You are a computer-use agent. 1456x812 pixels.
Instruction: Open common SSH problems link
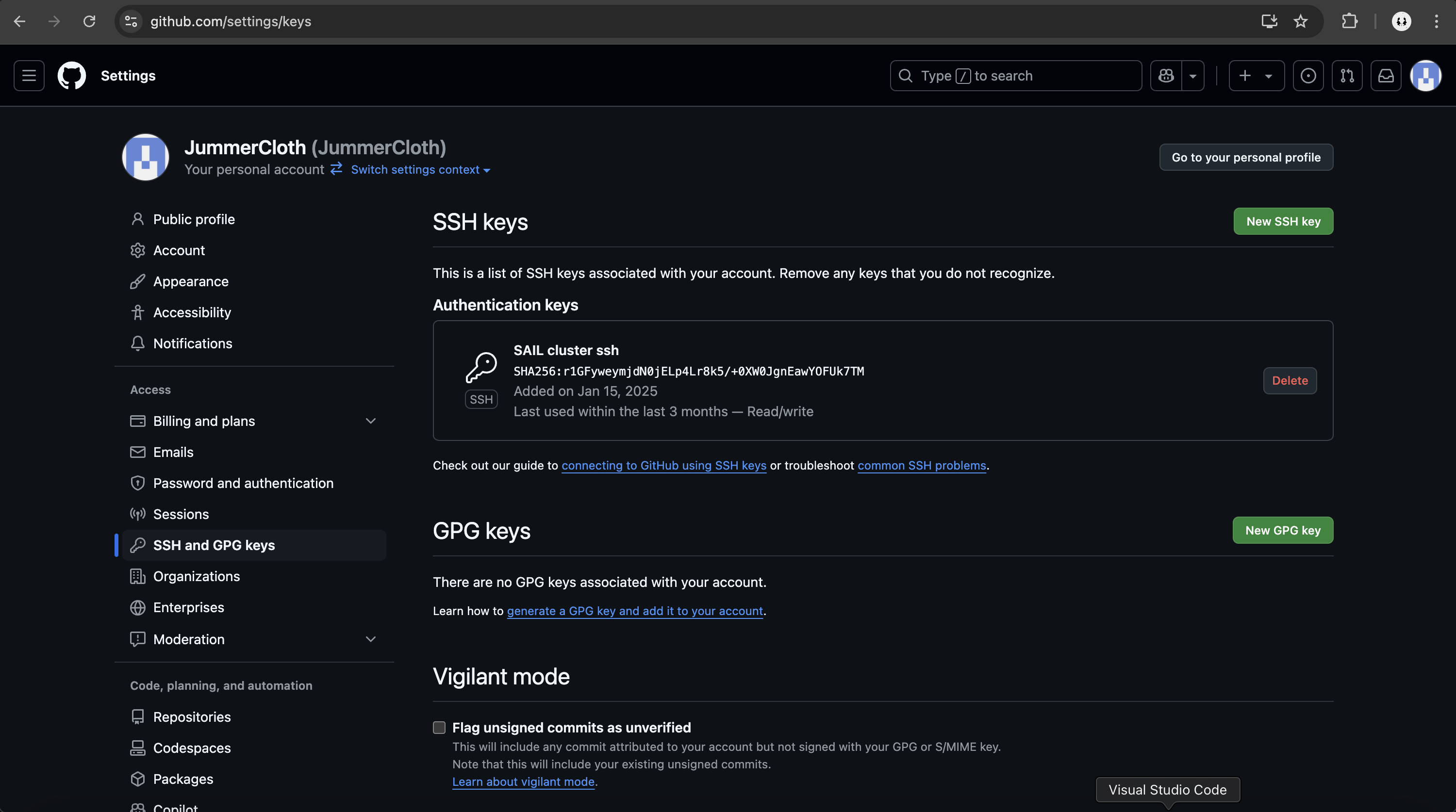pyautogui.click(x=921, y=466)
